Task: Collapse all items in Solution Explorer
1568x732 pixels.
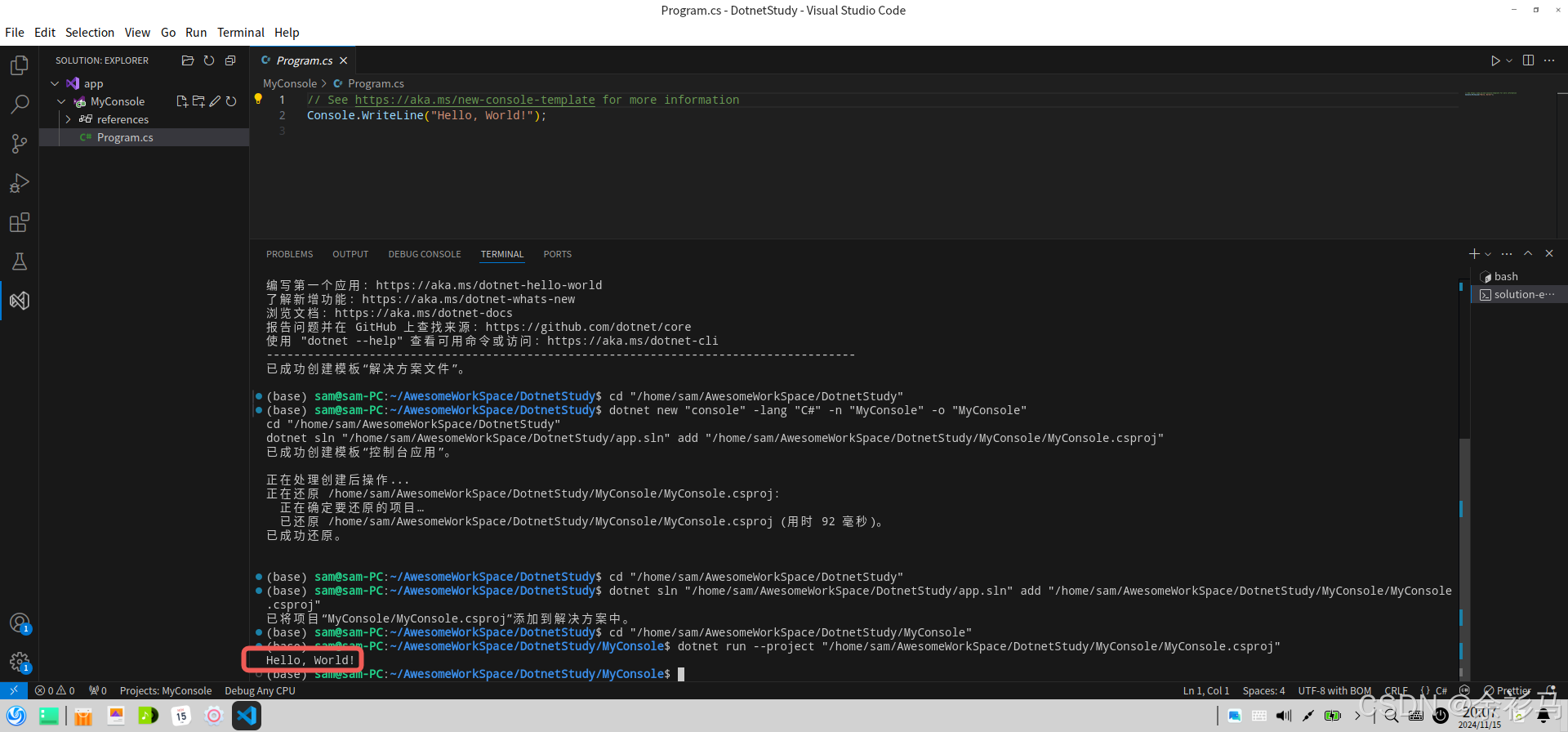Action: (x=230, y=60)
